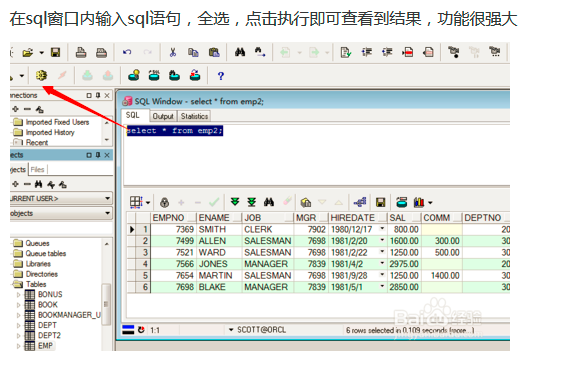Select the Imported History folder
The width and height of the screenshot is (582, 390).
50,132
